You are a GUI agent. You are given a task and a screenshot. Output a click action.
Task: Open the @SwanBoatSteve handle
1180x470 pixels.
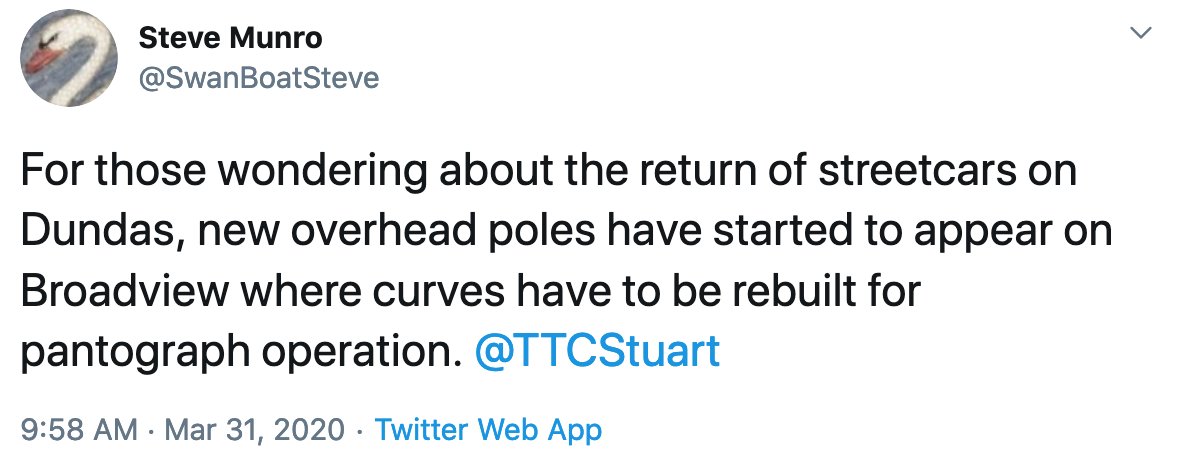coord(259,77)
